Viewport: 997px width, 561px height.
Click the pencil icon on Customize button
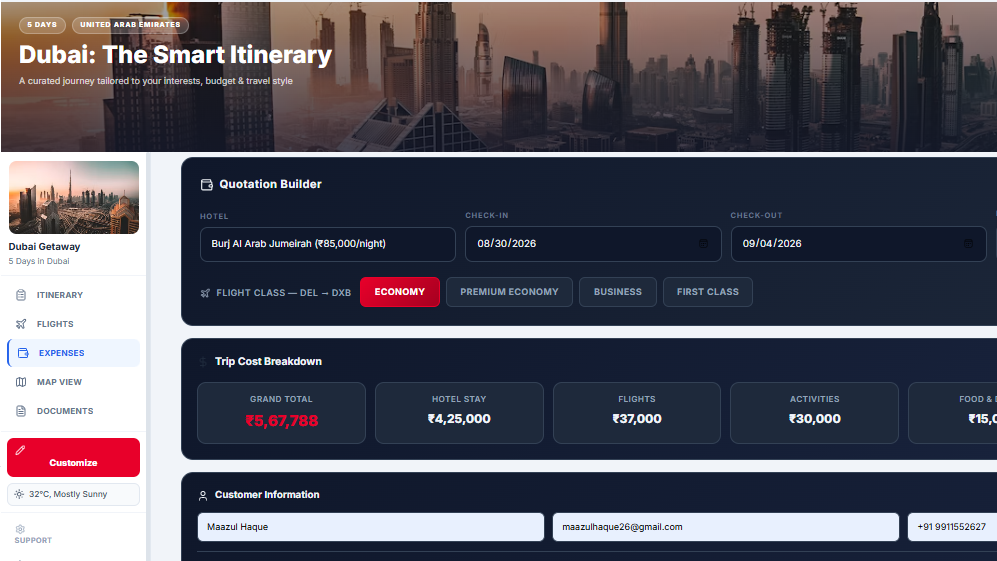click(x=20, y=450)
